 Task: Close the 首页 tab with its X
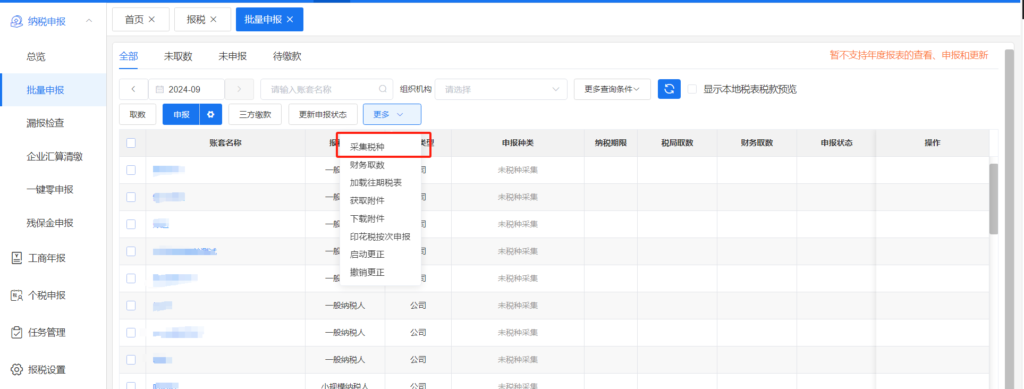152,20
